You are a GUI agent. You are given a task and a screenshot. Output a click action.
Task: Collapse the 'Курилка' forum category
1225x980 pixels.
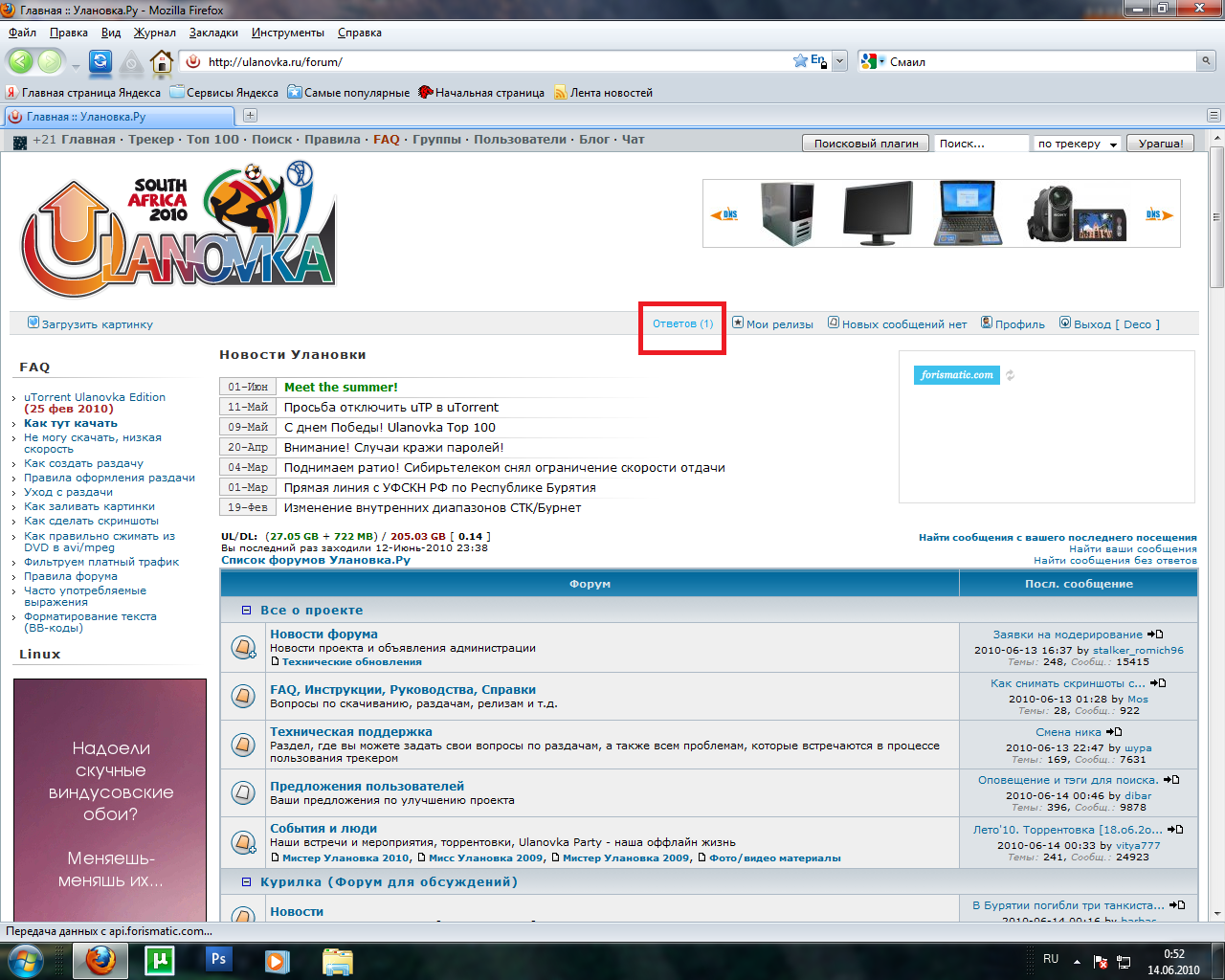(x=246, y=882)
